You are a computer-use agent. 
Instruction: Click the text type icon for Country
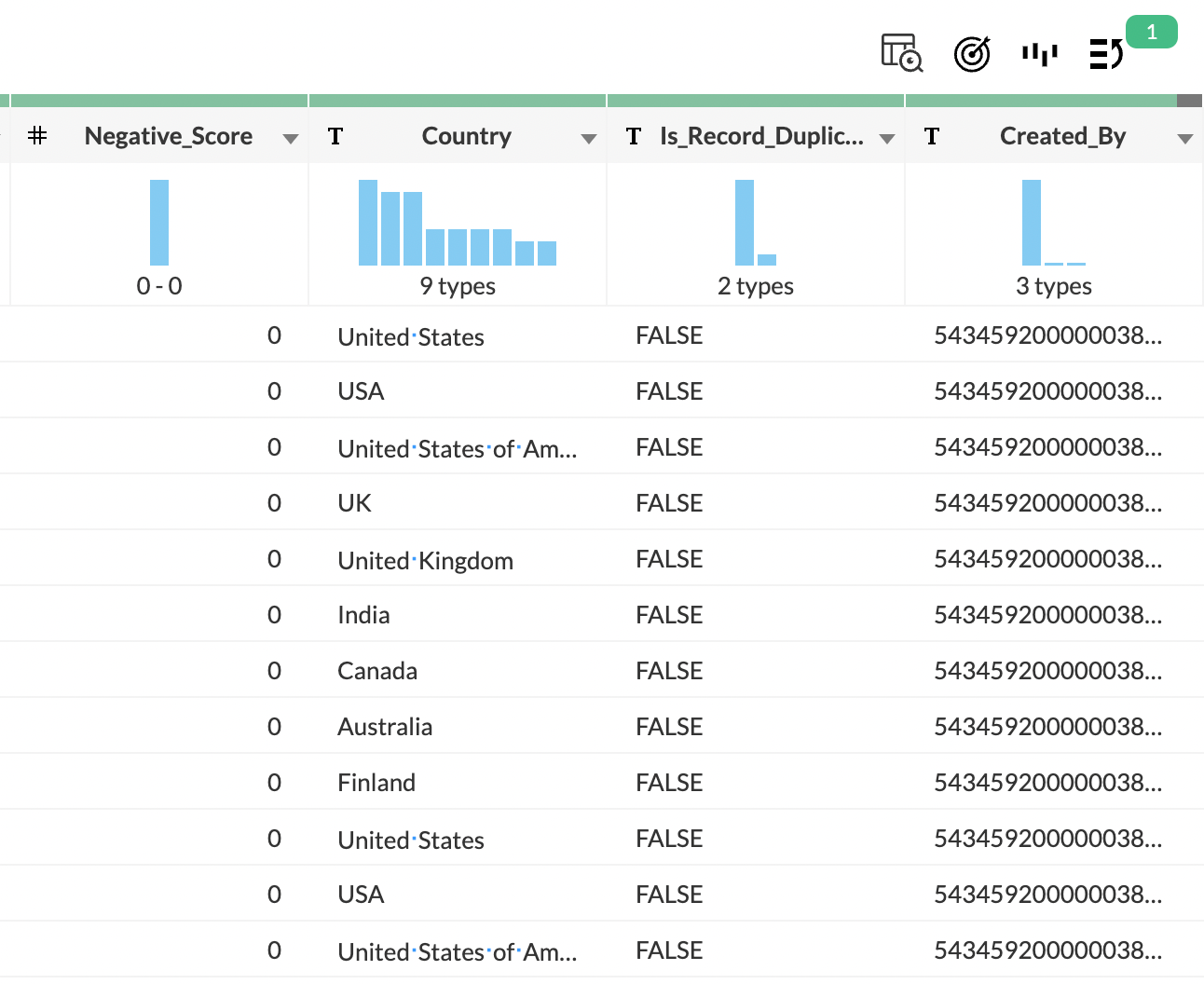click(x=335, y=137)
